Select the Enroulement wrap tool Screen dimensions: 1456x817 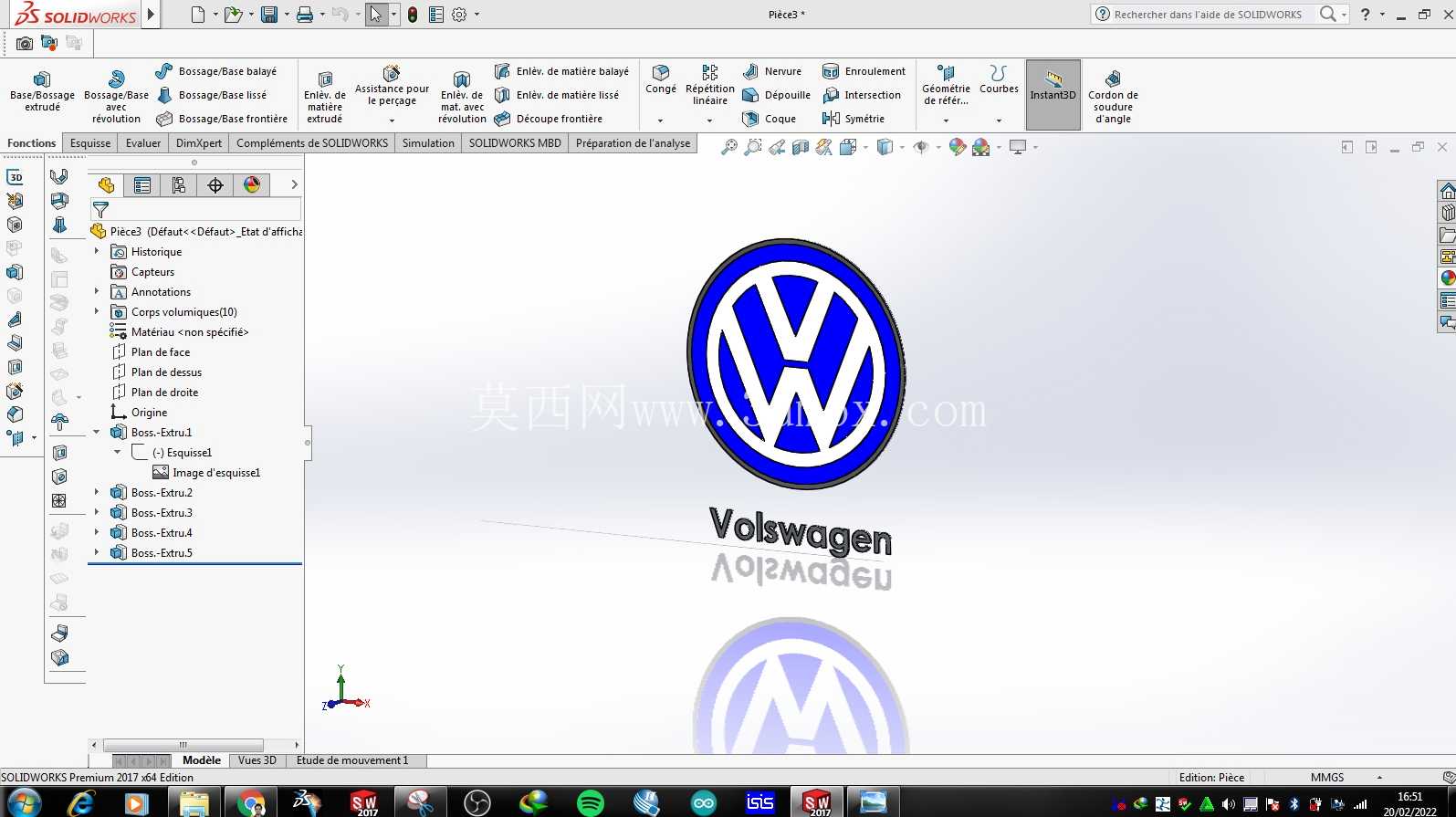coord(864,71)
